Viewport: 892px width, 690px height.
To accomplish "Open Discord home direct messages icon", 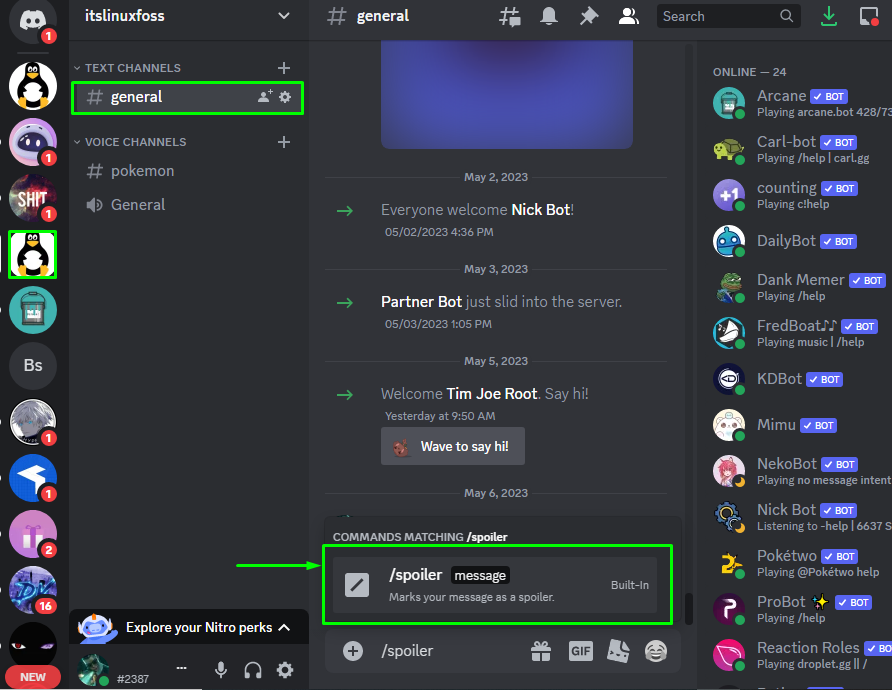I will [x=33, y=20].
